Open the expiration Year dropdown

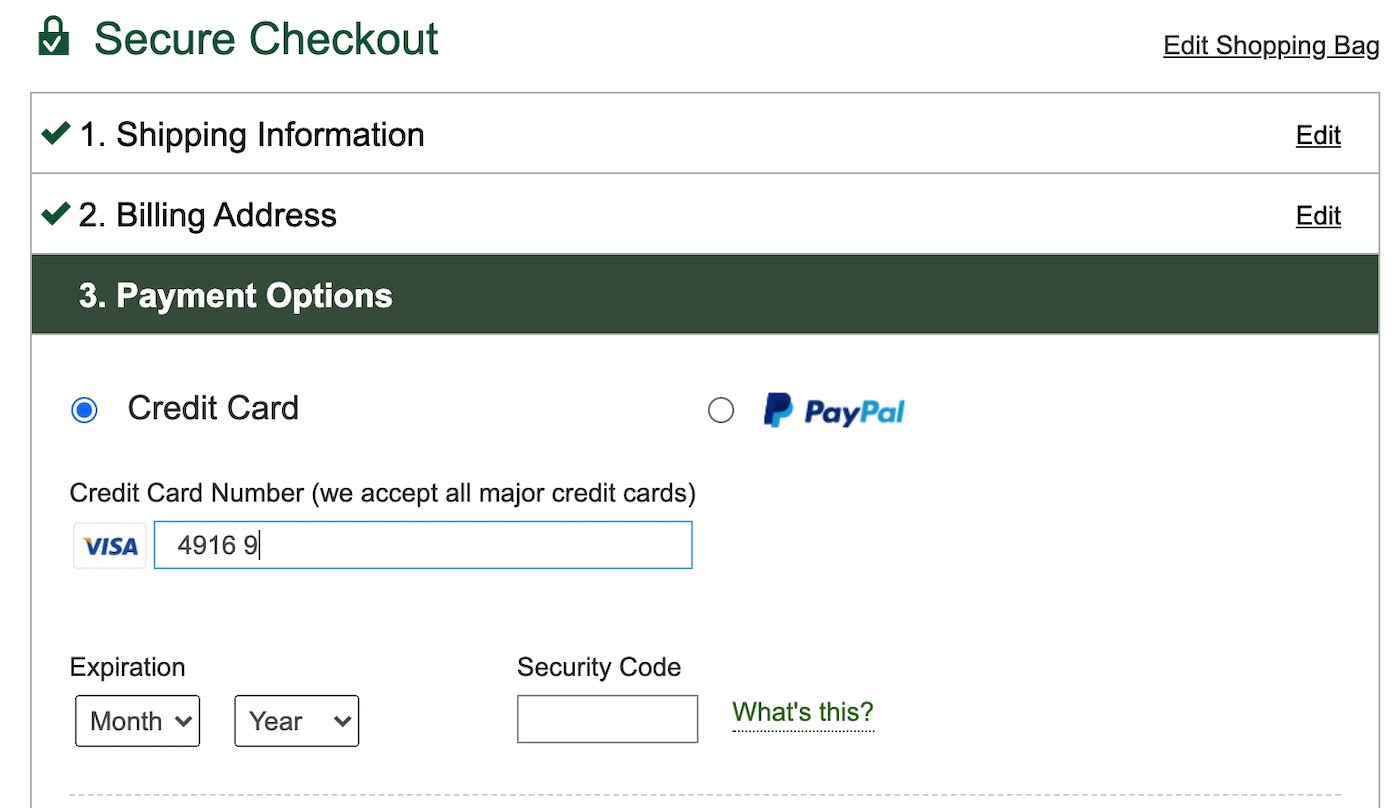[296, 720]
